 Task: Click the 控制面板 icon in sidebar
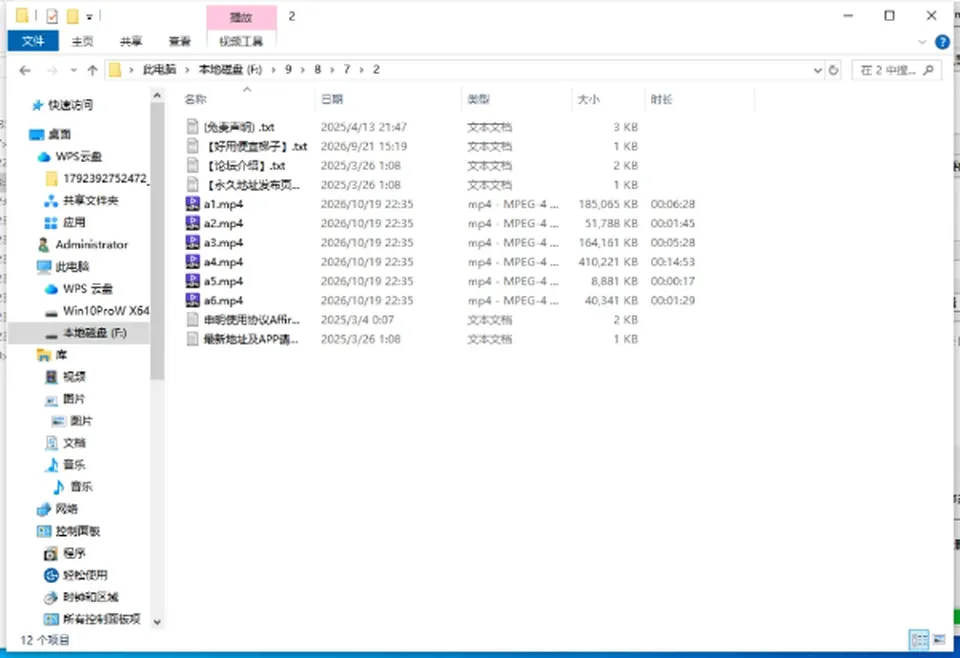(x=43, y=531)
